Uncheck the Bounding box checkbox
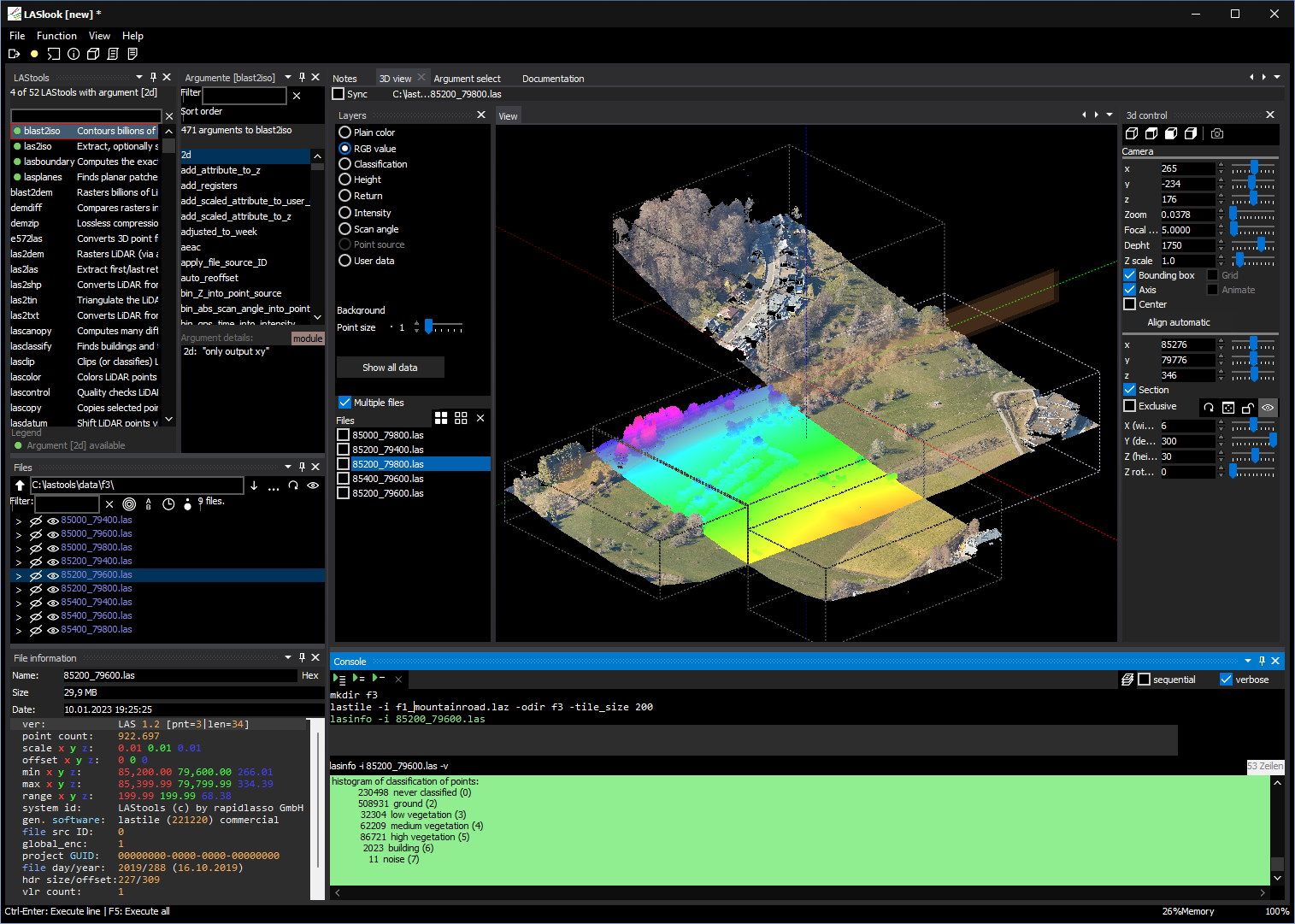The width and height of the screenshot is (1295, 924). tap(1130, 275)
